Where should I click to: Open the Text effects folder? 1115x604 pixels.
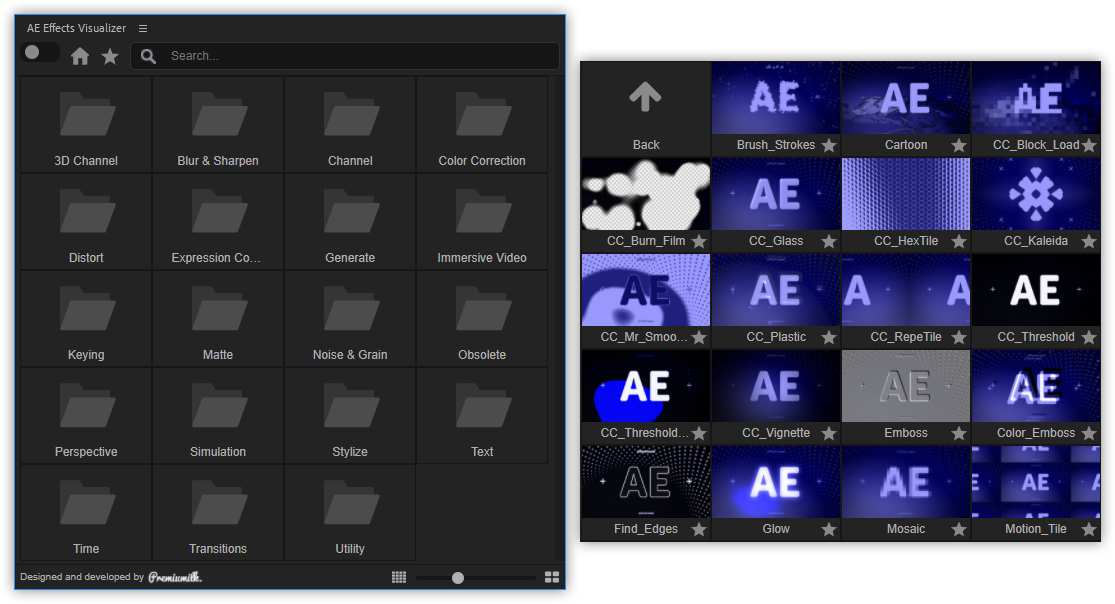pos(482,415)
